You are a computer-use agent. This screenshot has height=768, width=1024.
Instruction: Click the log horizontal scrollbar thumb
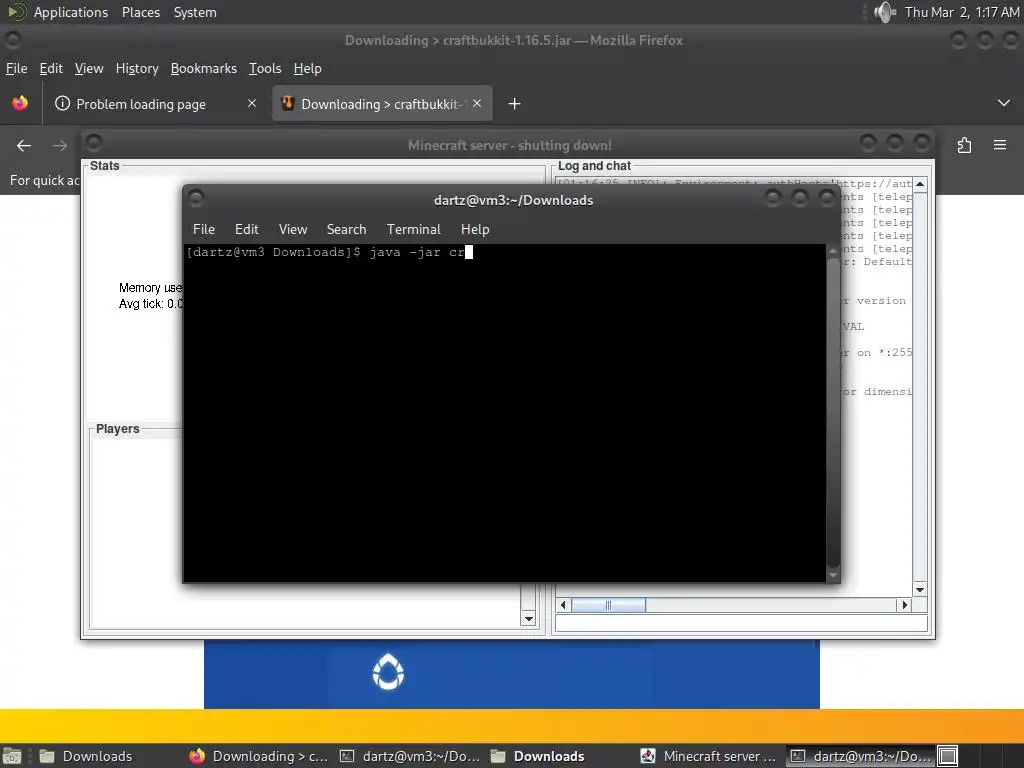pos(609,605)
